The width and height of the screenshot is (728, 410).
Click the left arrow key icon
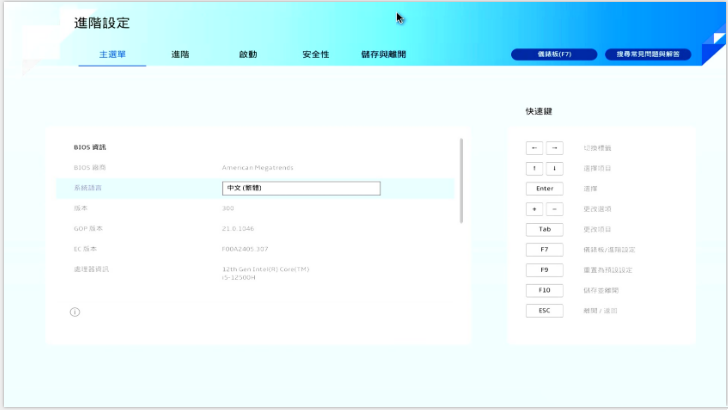[534, 148]
